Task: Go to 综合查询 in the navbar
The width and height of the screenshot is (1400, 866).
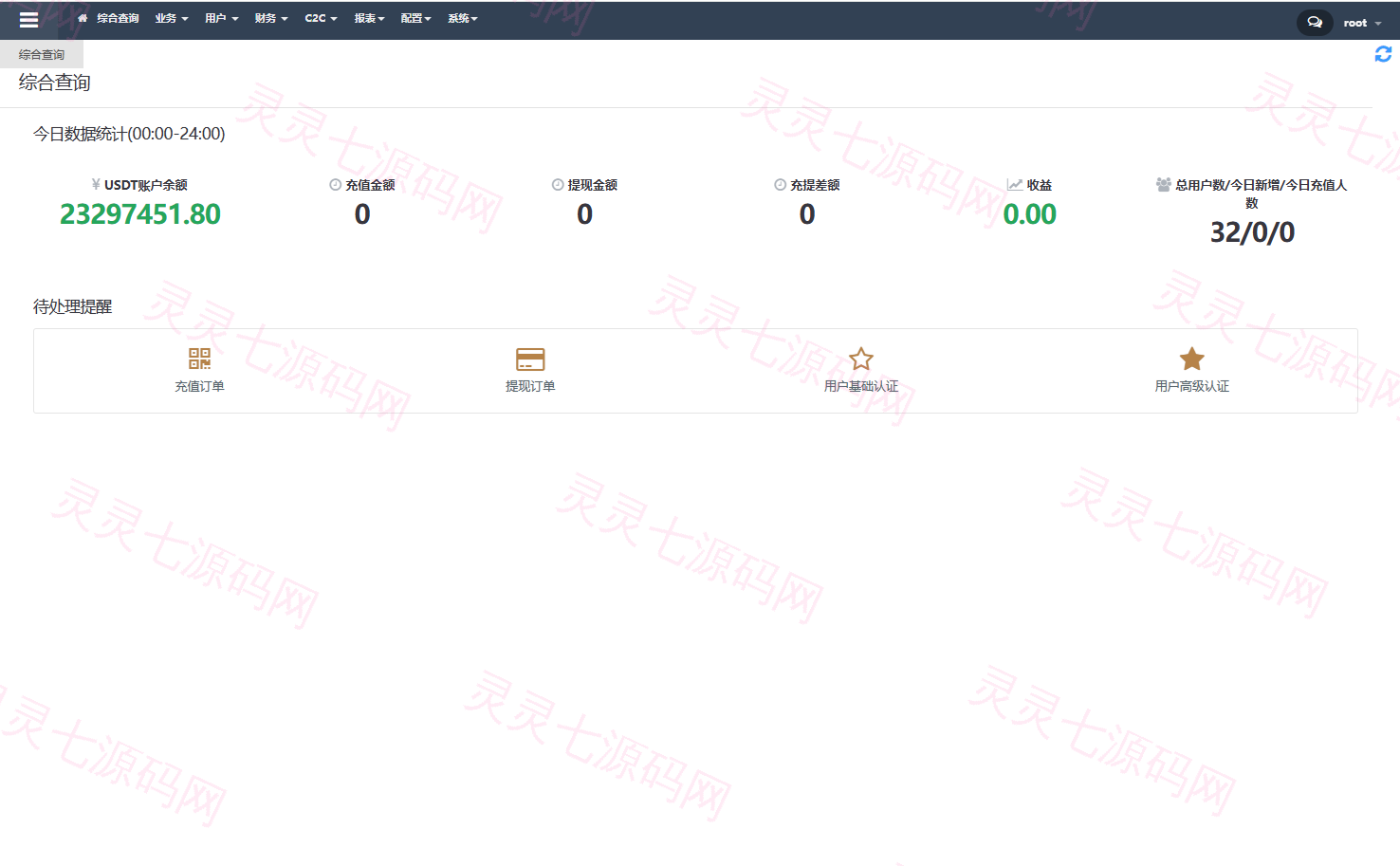Action: [118, 18]
